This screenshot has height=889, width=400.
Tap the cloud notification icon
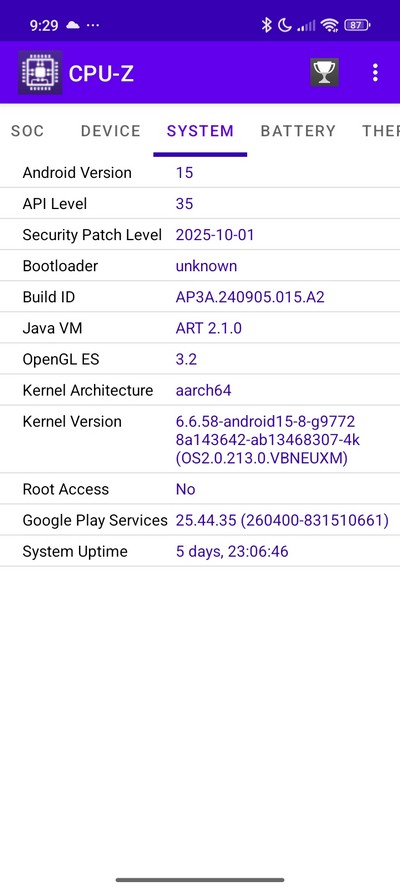click(73, 25)
